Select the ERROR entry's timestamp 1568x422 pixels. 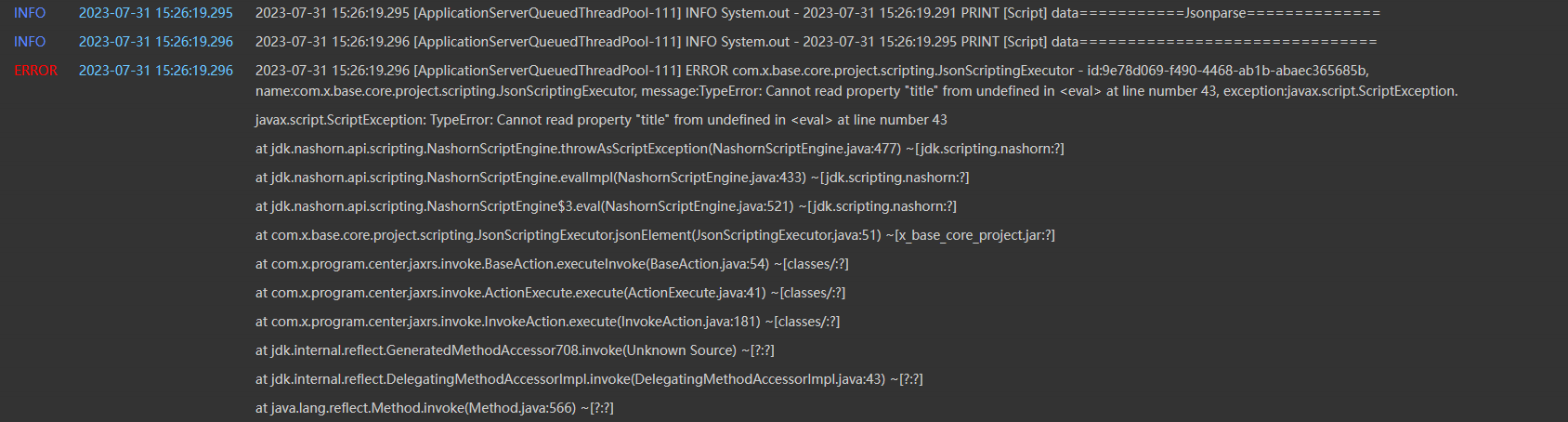coord(156,71)
